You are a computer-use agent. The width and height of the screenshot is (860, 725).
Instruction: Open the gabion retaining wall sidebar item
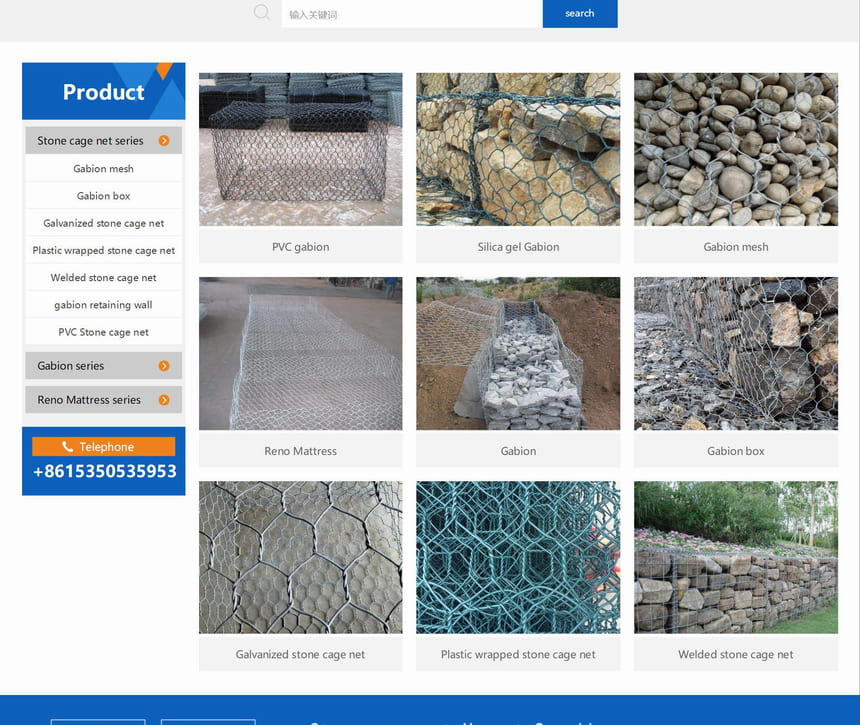pyautogui.click(x=103, y=305)
